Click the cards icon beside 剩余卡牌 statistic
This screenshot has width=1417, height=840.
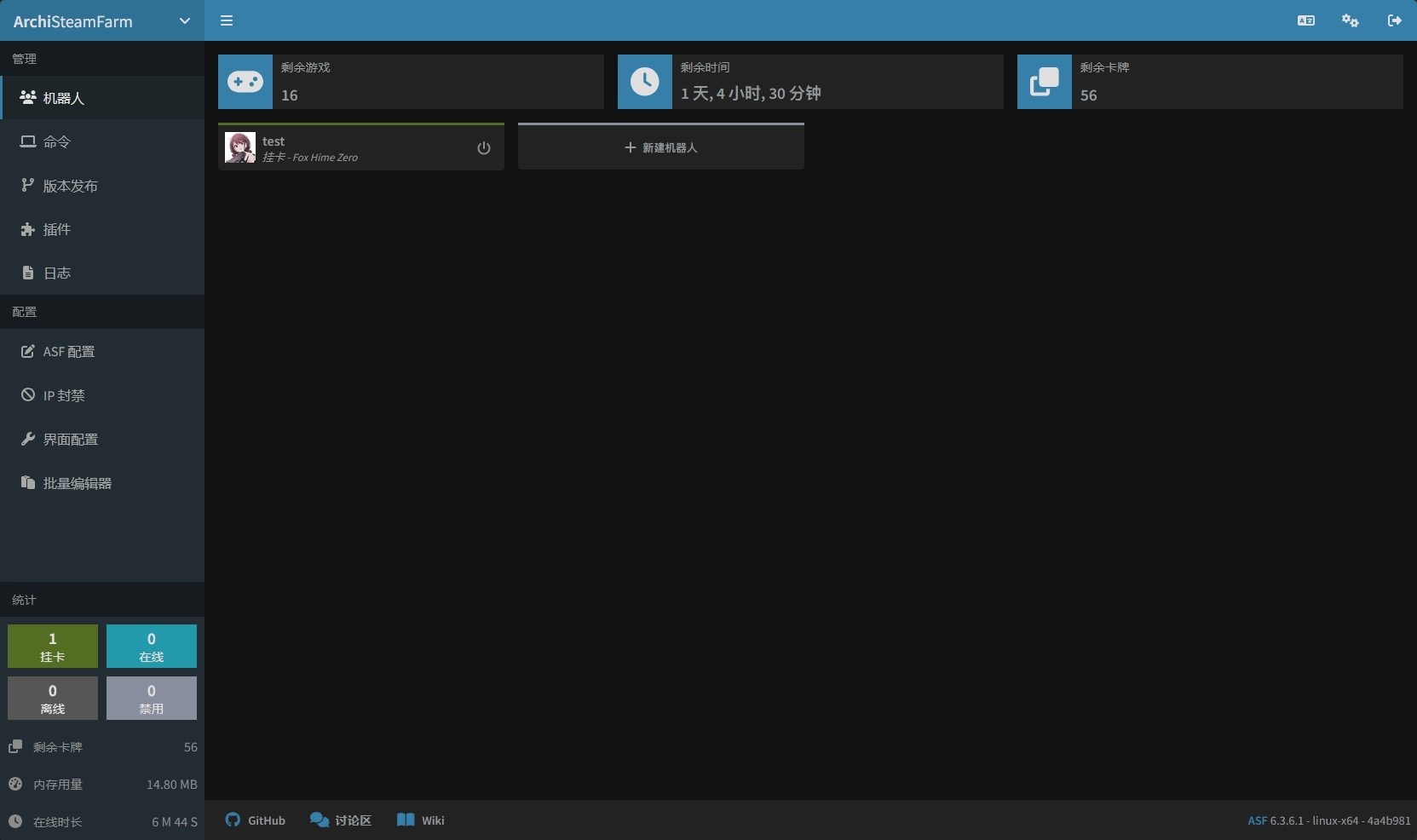tap(15, 746)
